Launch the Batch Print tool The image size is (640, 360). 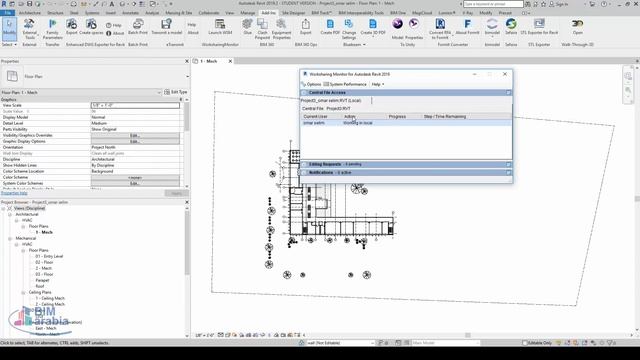[138, 27]
